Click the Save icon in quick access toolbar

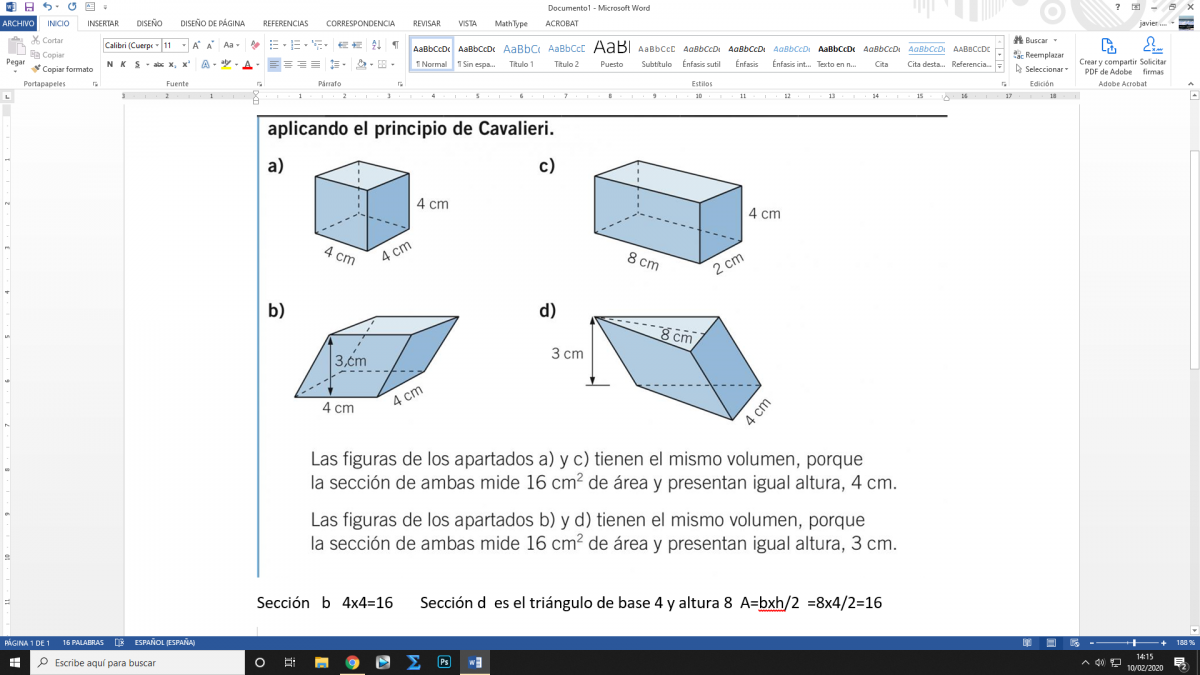coord(29,7)
